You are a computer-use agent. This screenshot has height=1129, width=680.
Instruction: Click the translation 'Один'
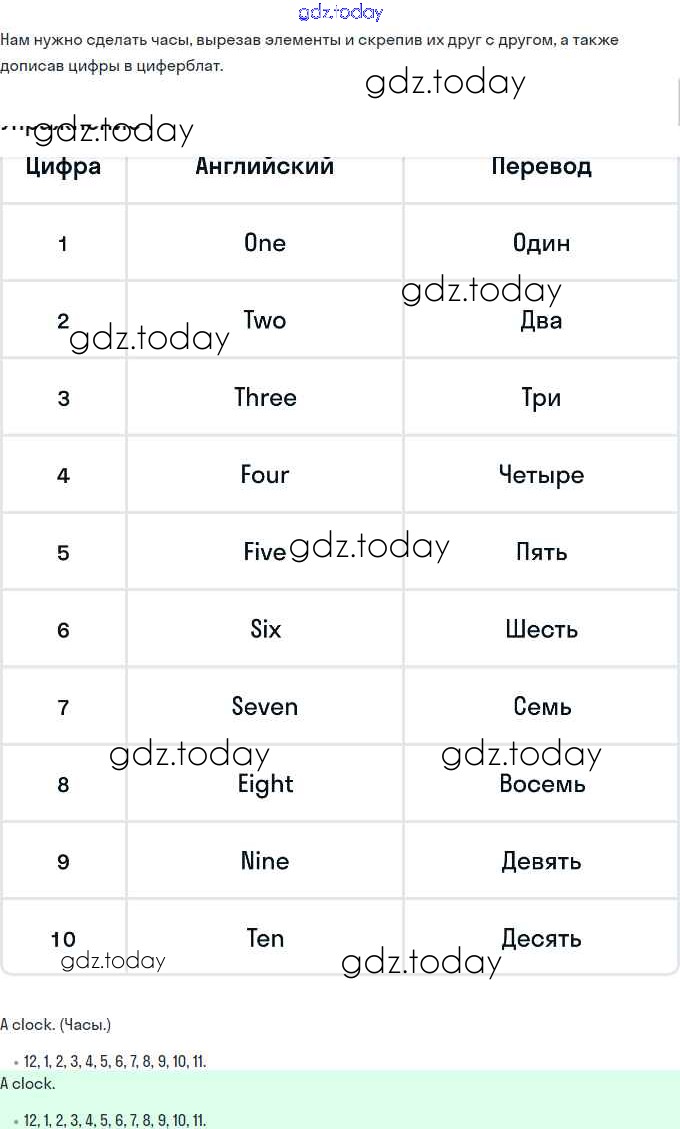541,243
